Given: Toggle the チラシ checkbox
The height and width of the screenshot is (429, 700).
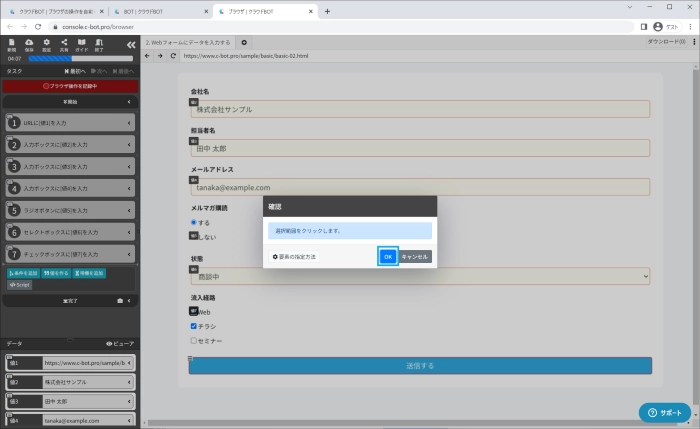Looking at the screenshot, I should [194, 326].
